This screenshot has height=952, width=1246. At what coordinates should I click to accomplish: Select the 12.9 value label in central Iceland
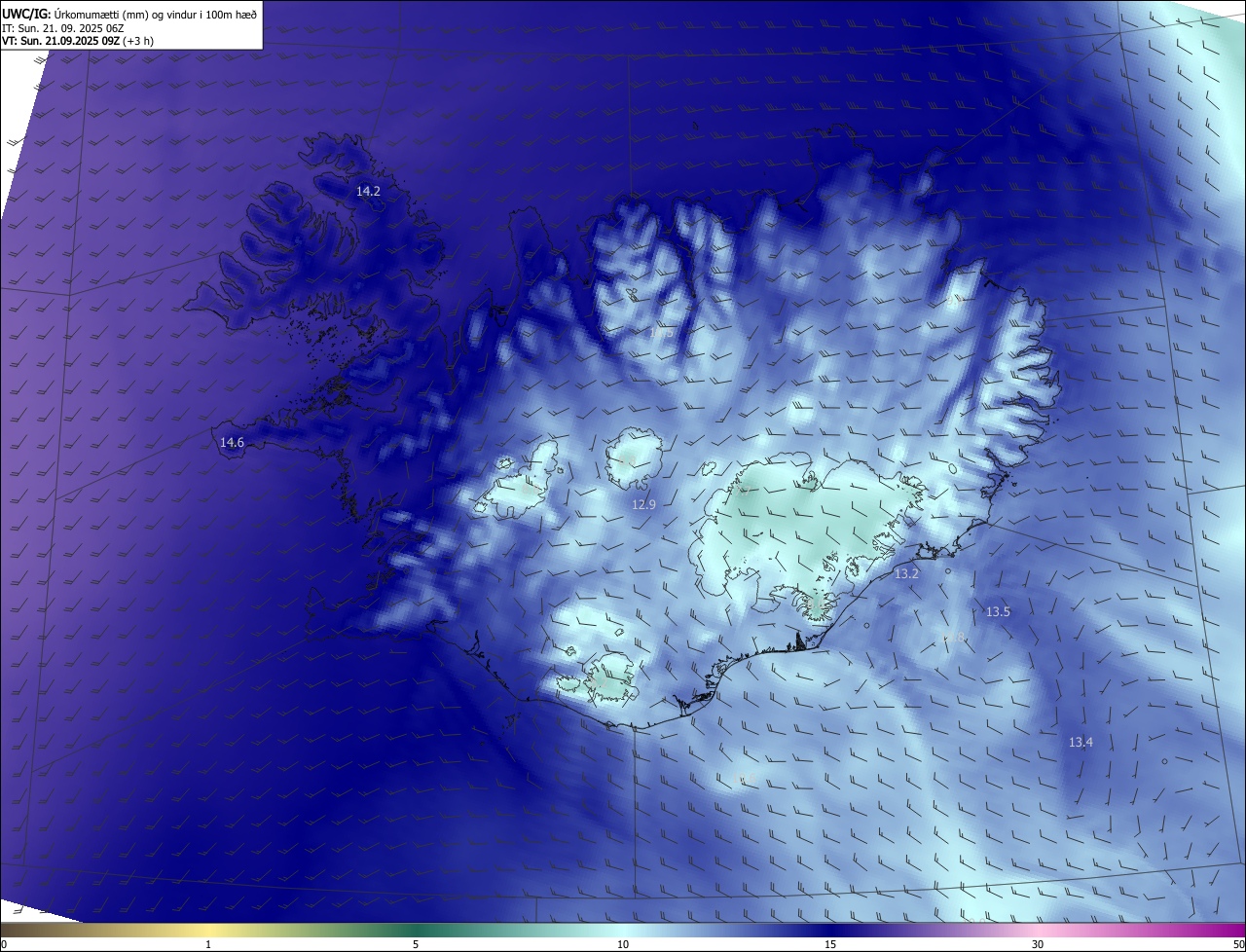coord(643,504)
